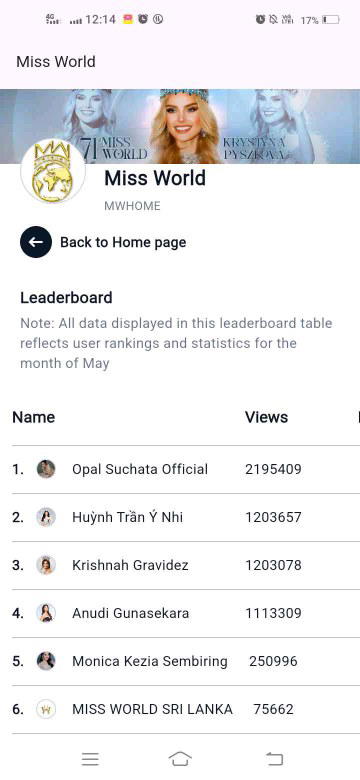Viewport: 360px width, 780px height.
Task: Tap Krishnah Gravidez's avatar icon
Action: (x=46, y=565)
